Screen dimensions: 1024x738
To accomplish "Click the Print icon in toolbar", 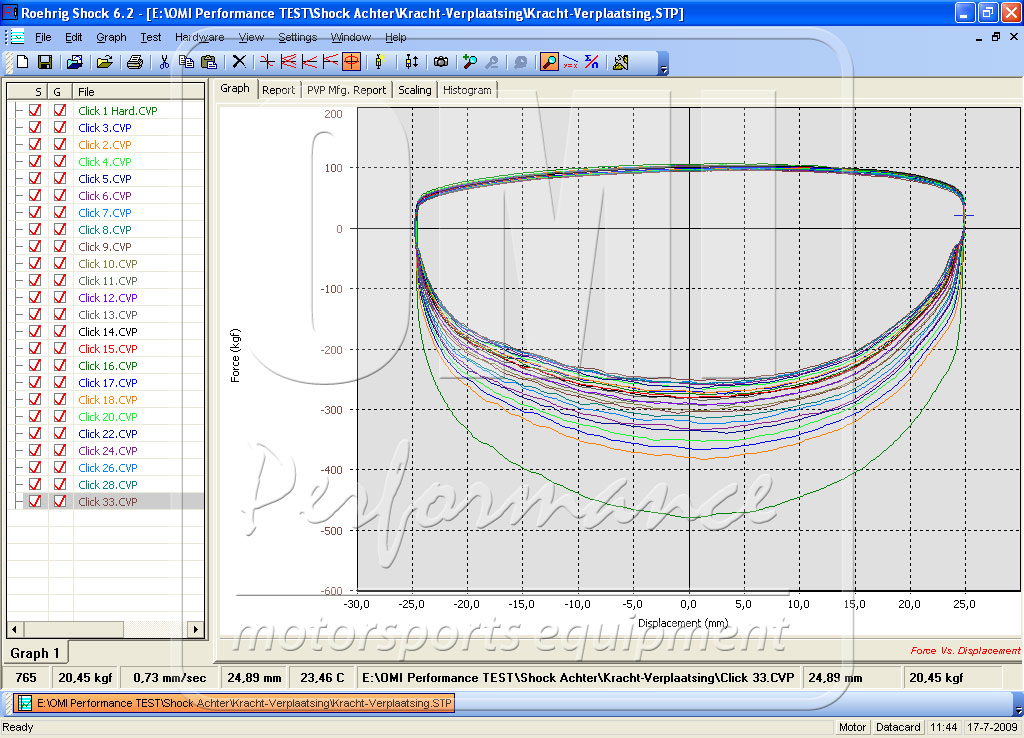I will pyautogui.click(x=135, y=62).
